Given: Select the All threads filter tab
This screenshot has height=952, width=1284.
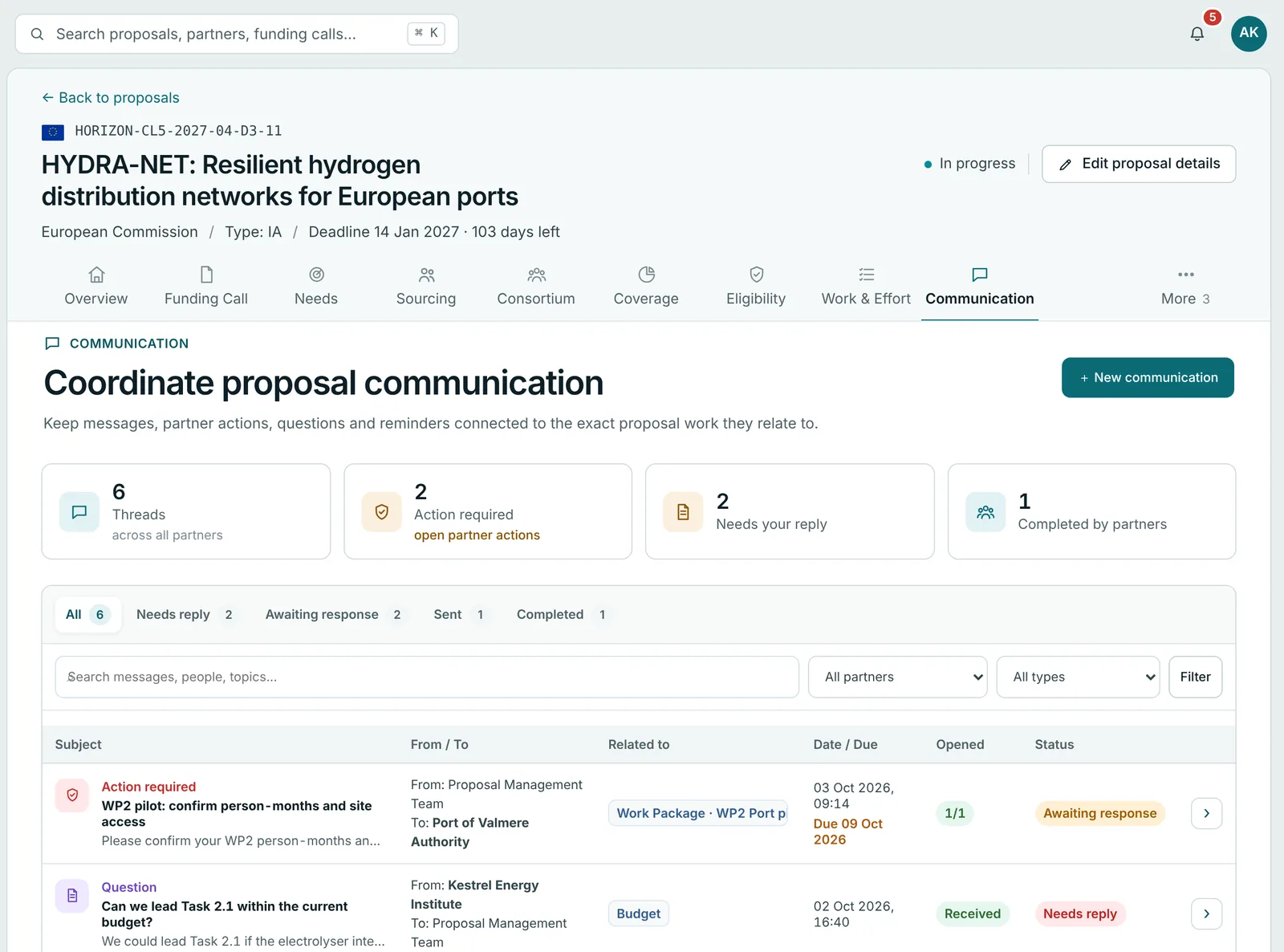Looking at the screenshot, I should tap(88, 614).
